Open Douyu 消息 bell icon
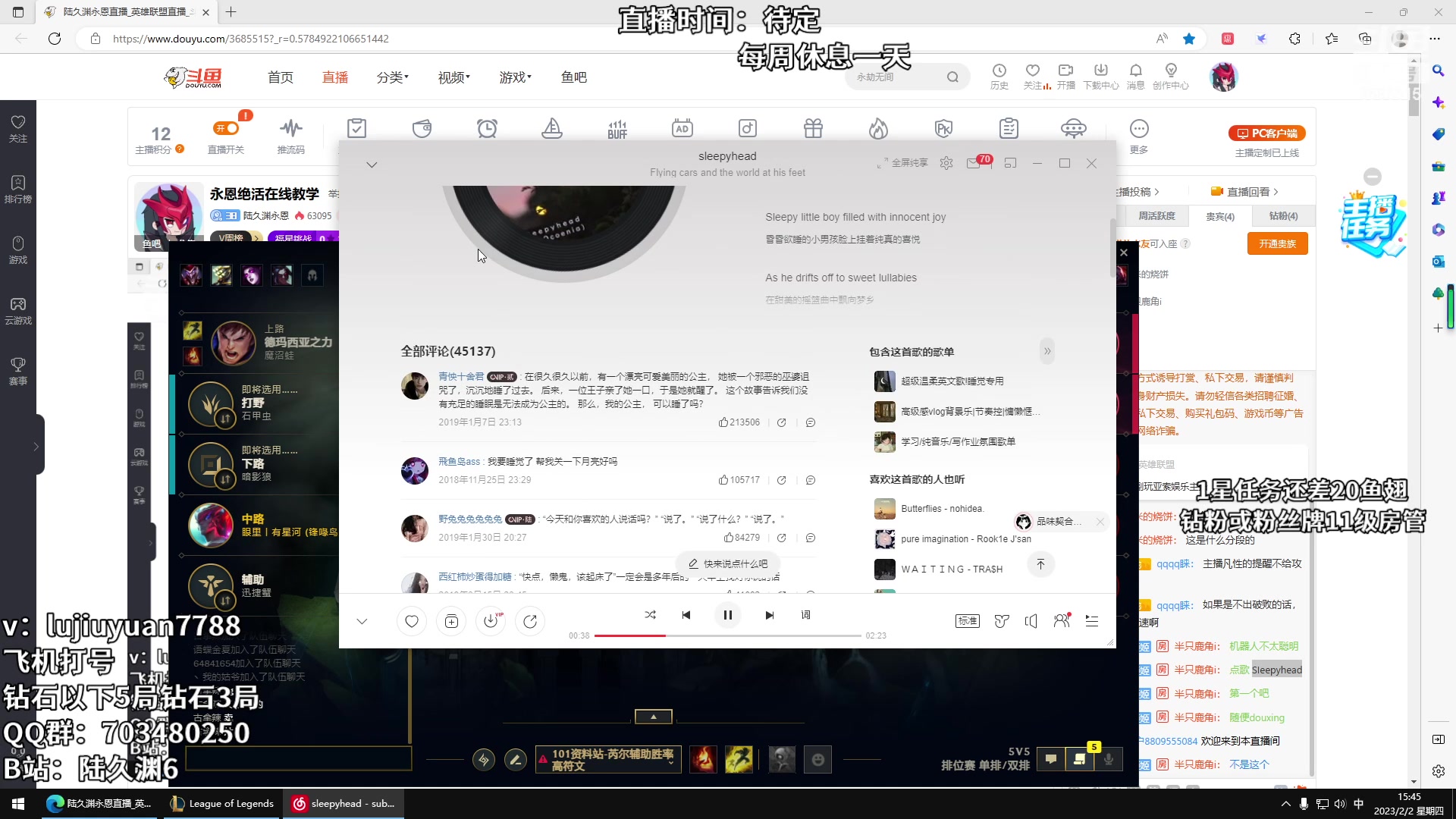 (x=1136, y=77)
